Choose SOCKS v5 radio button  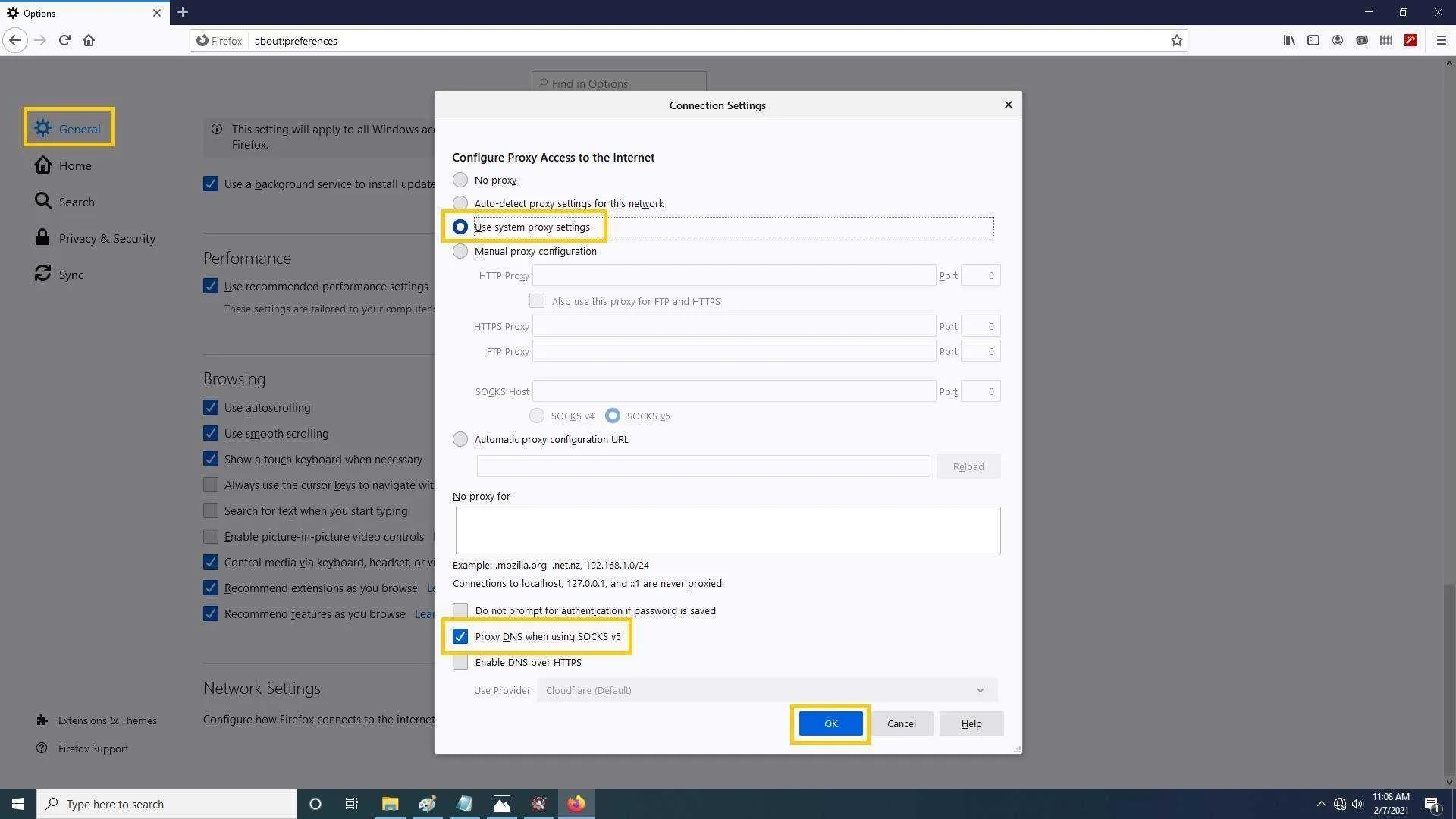[612, 416]
